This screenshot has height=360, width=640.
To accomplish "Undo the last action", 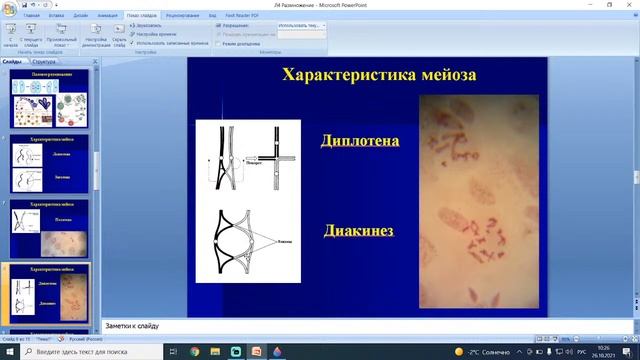I will pos(33,5).
